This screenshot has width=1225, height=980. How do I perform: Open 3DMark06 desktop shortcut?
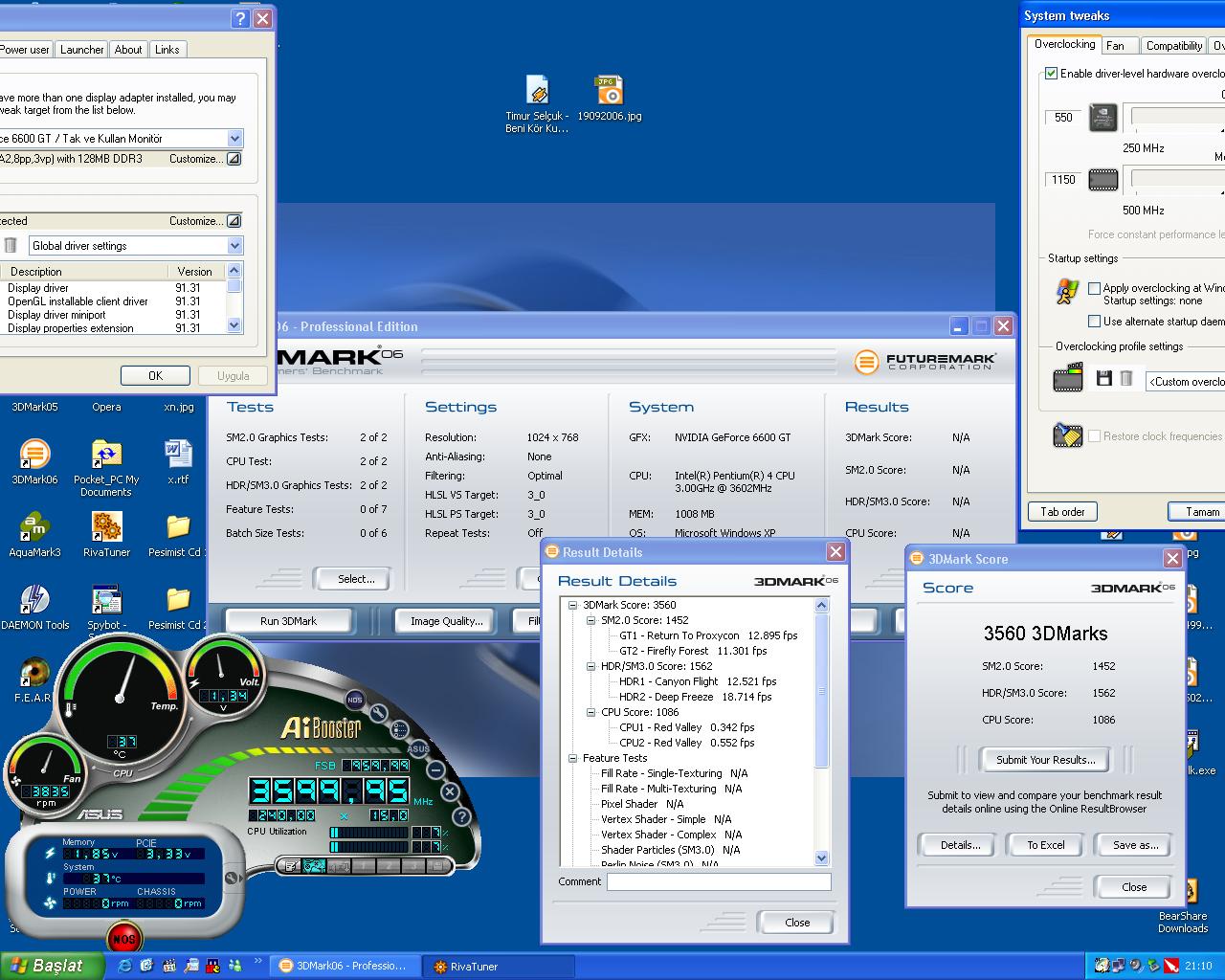click(x=34, y=462)
